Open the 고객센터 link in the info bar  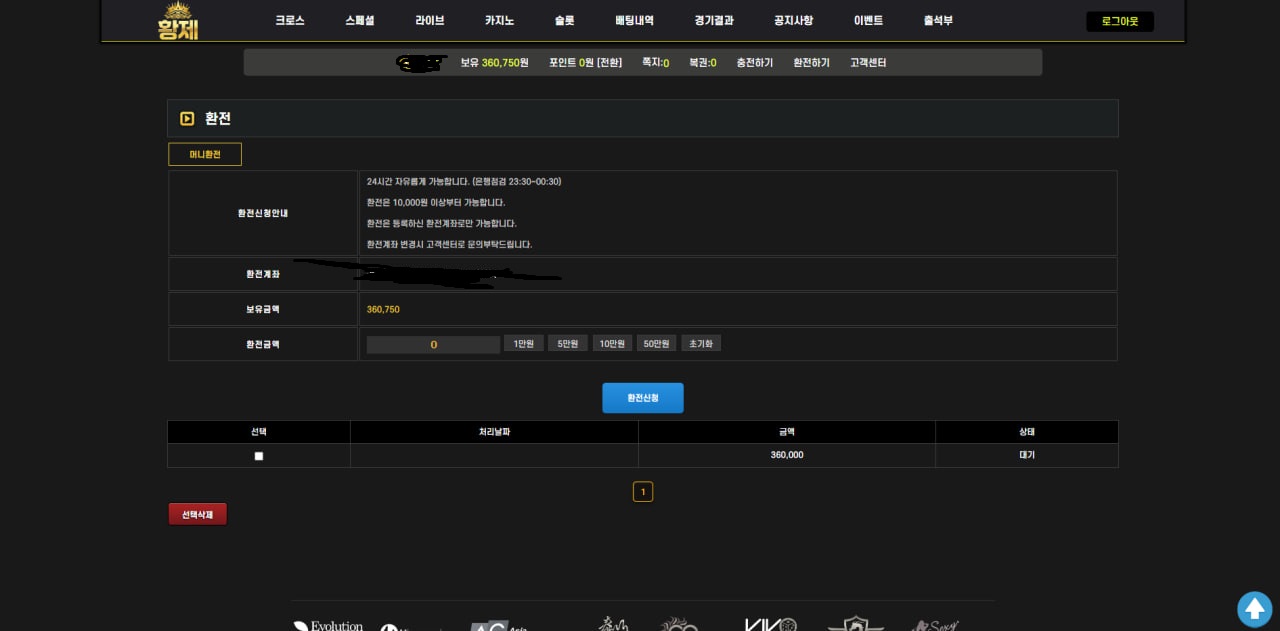click(868, 63)
